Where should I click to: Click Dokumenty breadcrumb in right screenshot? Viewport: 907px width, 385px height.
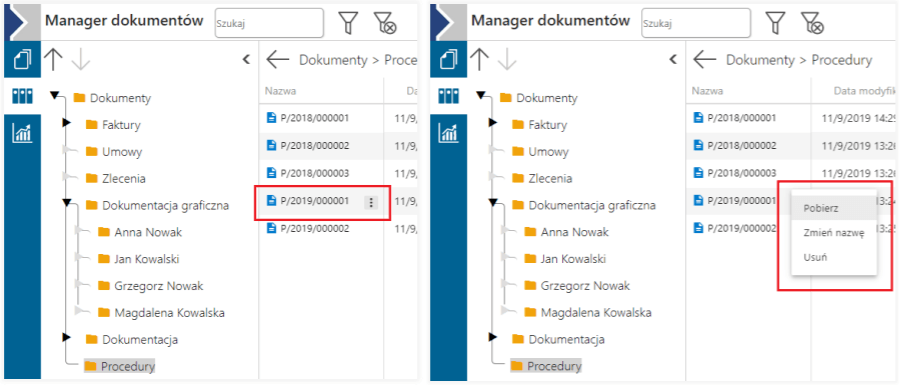(x=760, y=60)
